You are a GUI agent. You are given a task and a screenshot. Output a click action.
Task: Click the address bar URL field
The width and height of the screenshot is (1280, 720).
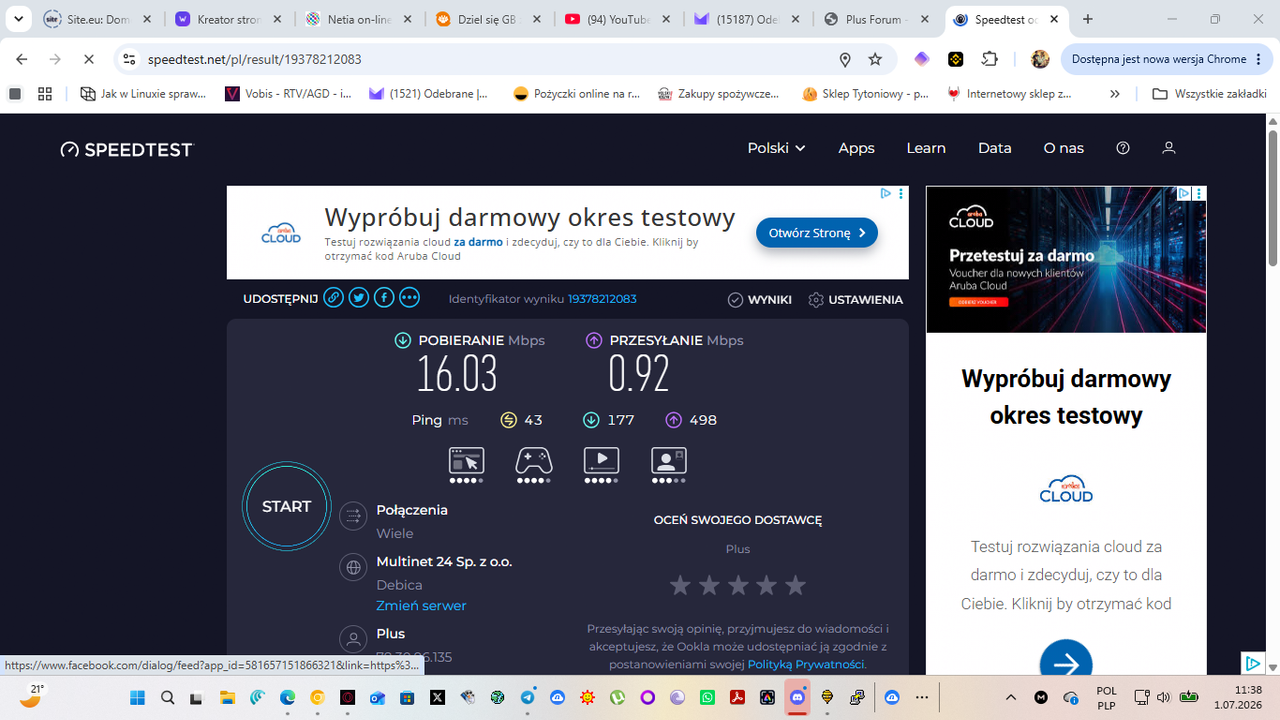[490, 59]
